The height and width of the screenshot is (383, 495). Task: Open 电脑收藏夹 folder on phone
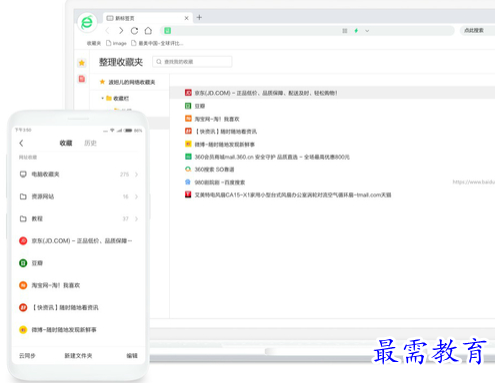click(78, 174)
